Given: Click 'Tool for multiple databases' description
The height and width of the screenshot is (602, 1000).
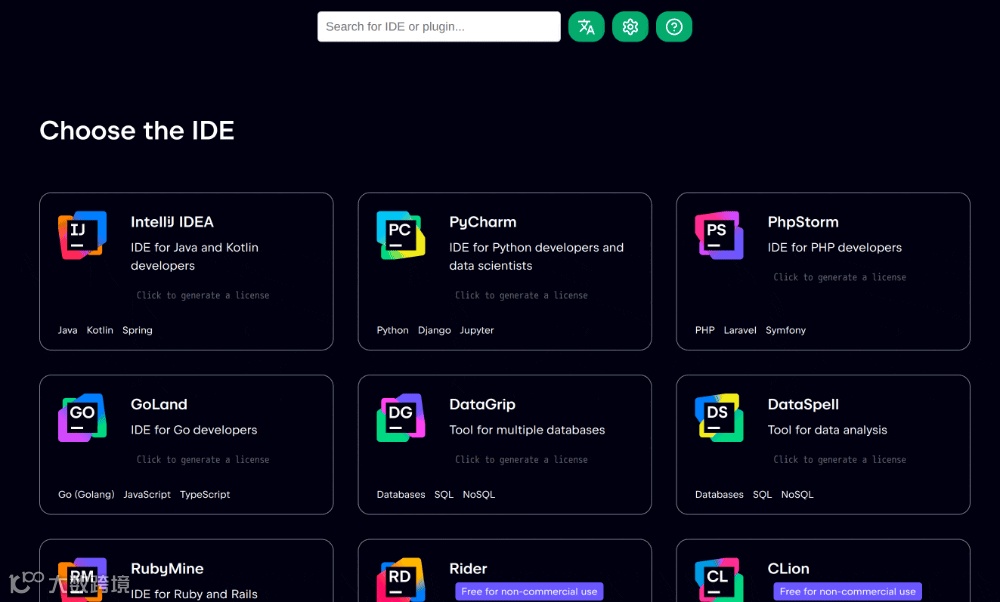Looking at the screenshot, I should 527,430.
